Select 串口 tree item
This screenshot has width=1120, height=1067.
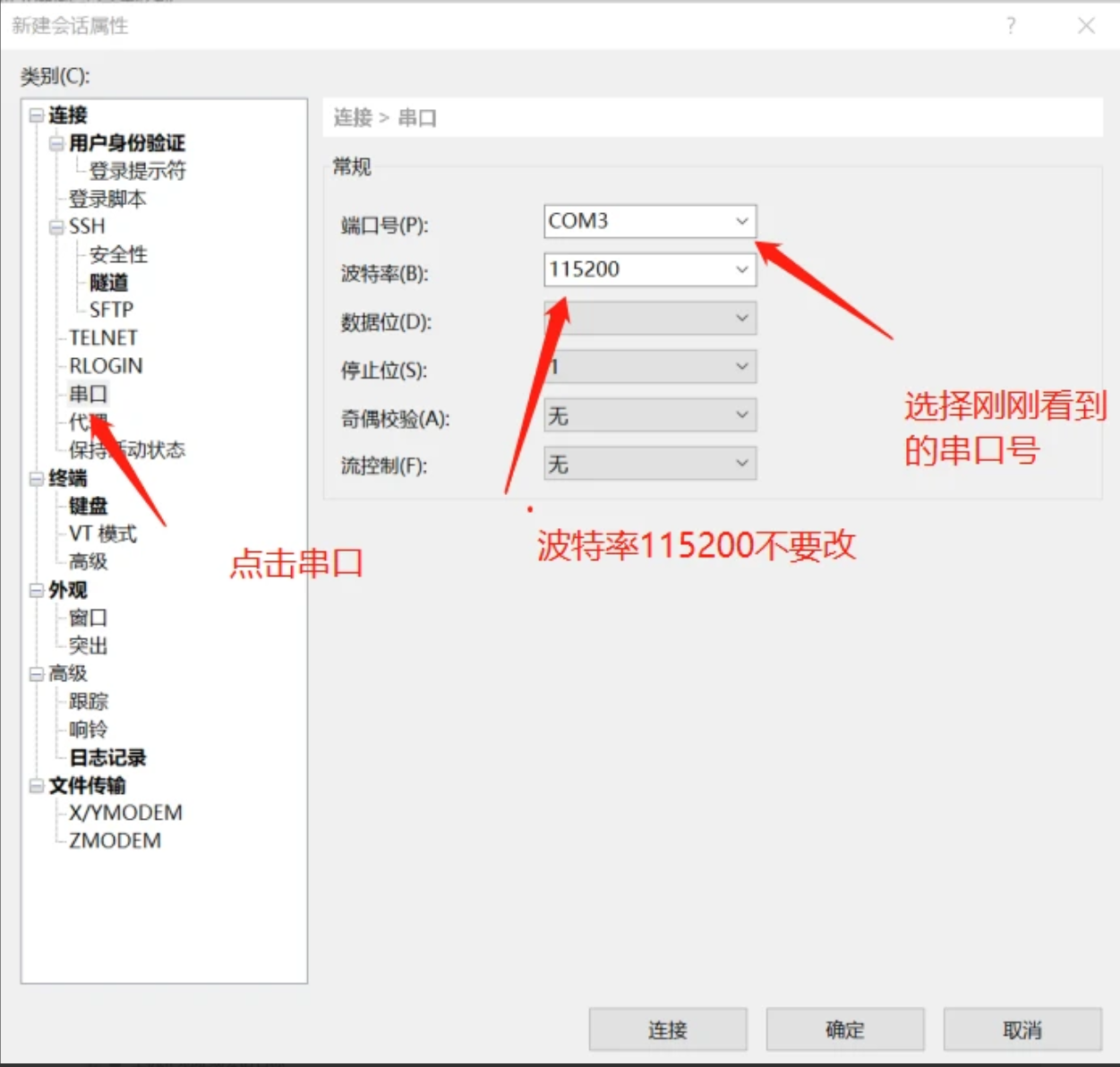coord(88,394)
